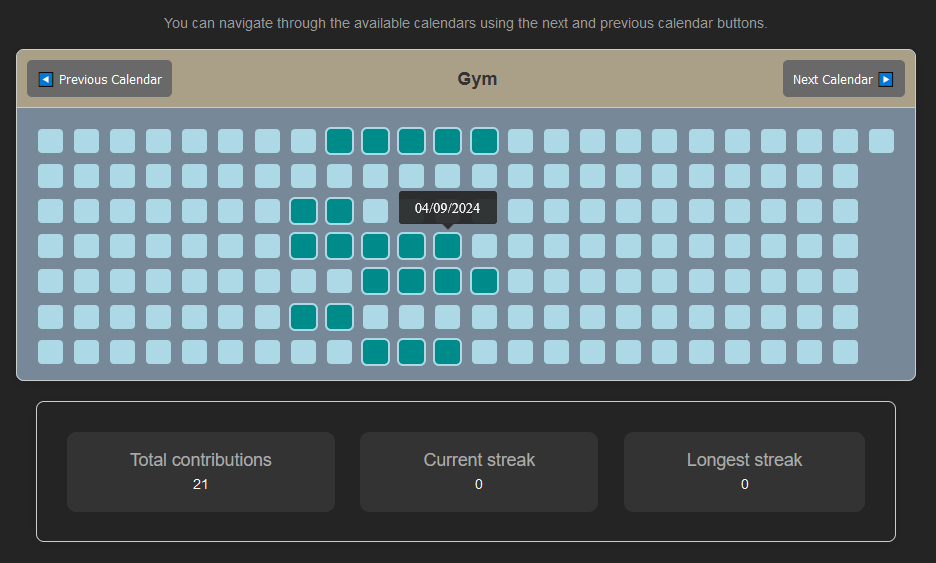Select the extra day cell at the top row's far right end
936x563 pixels.
[881, 141]
